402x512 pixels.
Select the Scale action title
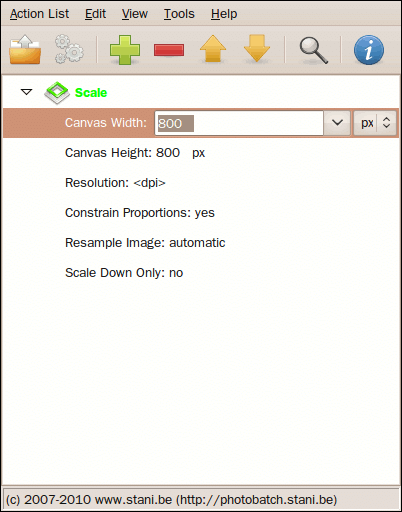pos(91,93)
